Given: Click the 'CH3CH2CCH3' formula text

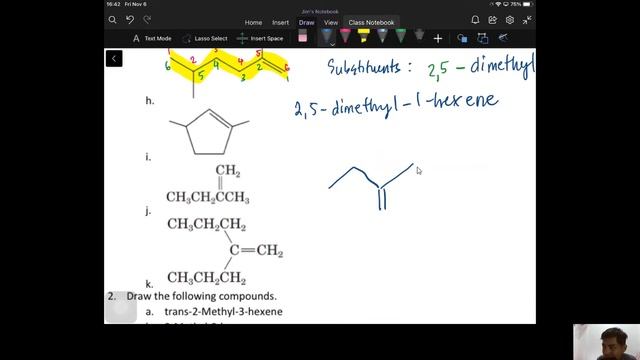Looking at the screenshot, I should [207, 197].
